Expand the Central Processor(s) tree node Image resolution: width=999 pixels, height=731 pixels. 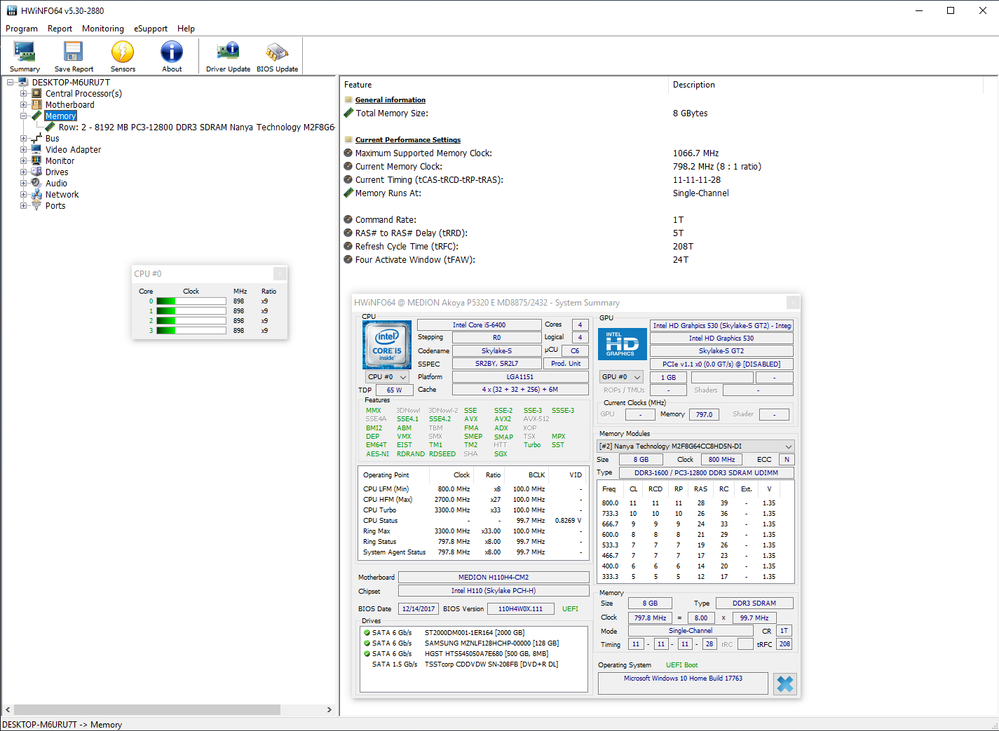pos(24,94)
